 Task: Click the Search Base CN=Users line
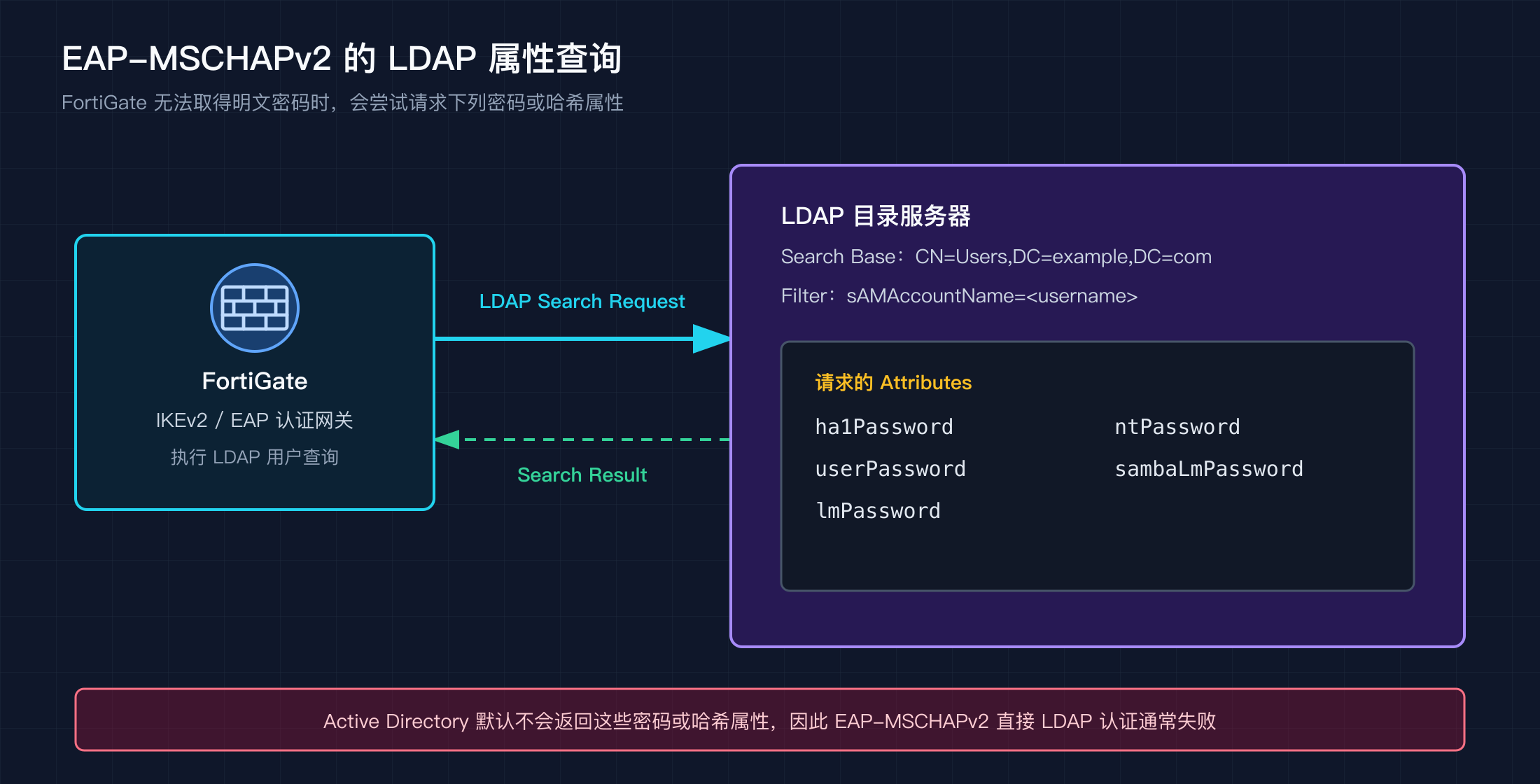tap(996, 257)
